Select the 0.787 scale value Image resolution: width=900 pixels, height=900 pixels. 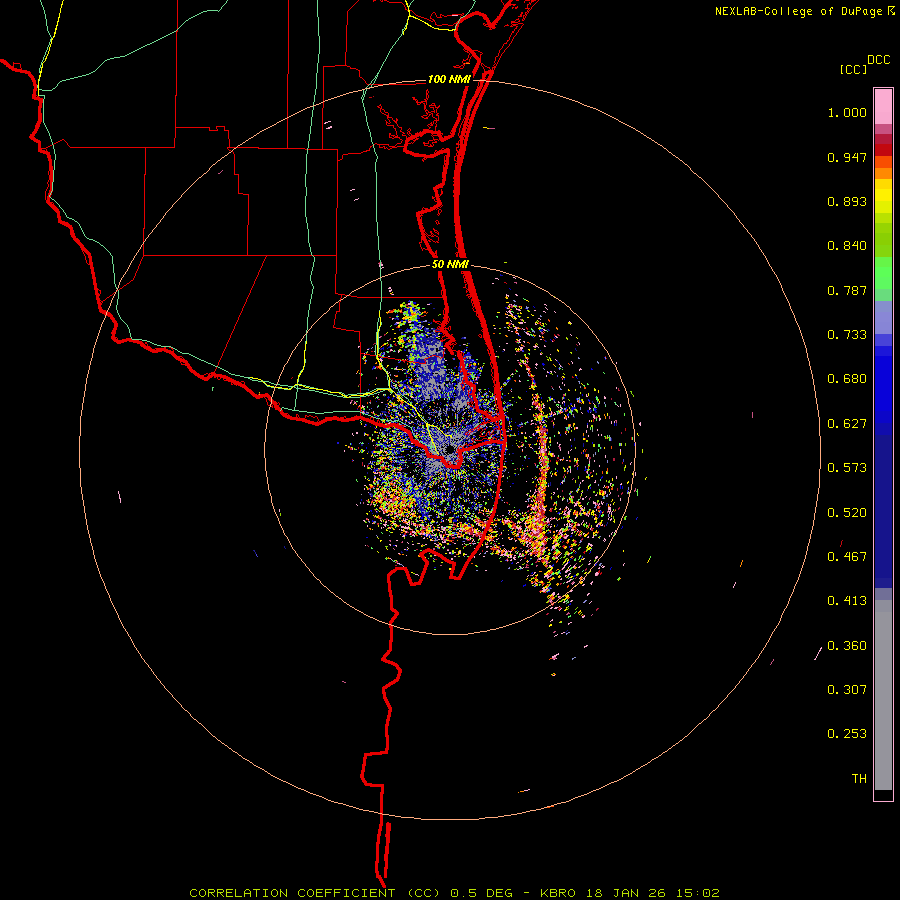[x=847, y=290]
